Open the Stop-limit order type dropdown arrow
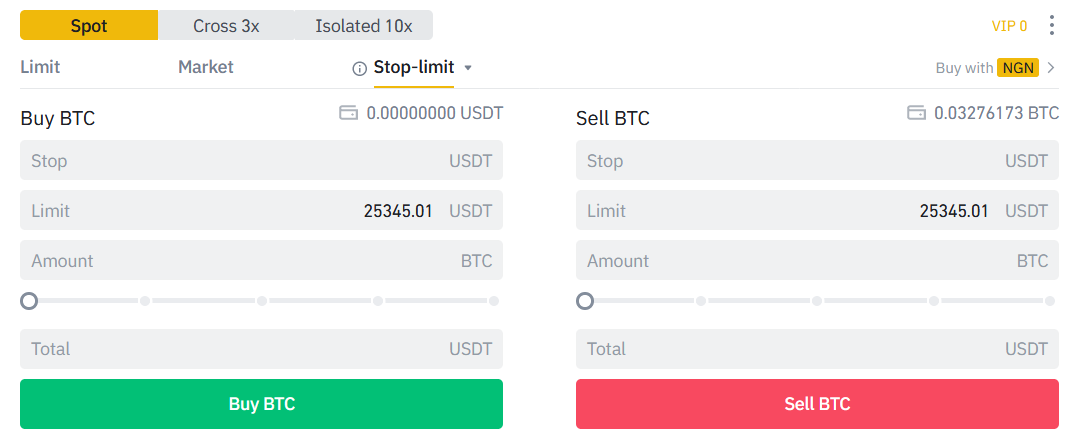The image size is (1079, 448). 468,68
